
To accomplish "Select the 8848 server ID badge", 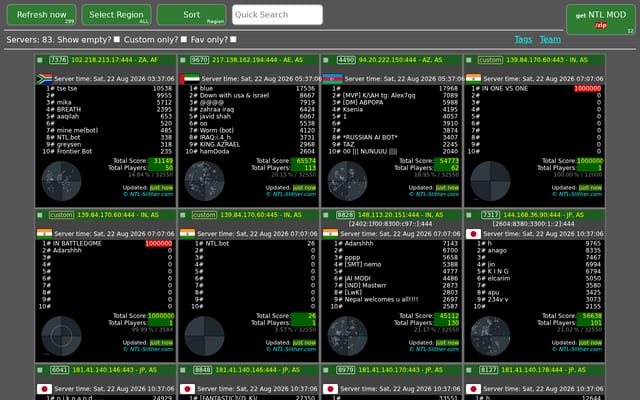I will 202,370.
